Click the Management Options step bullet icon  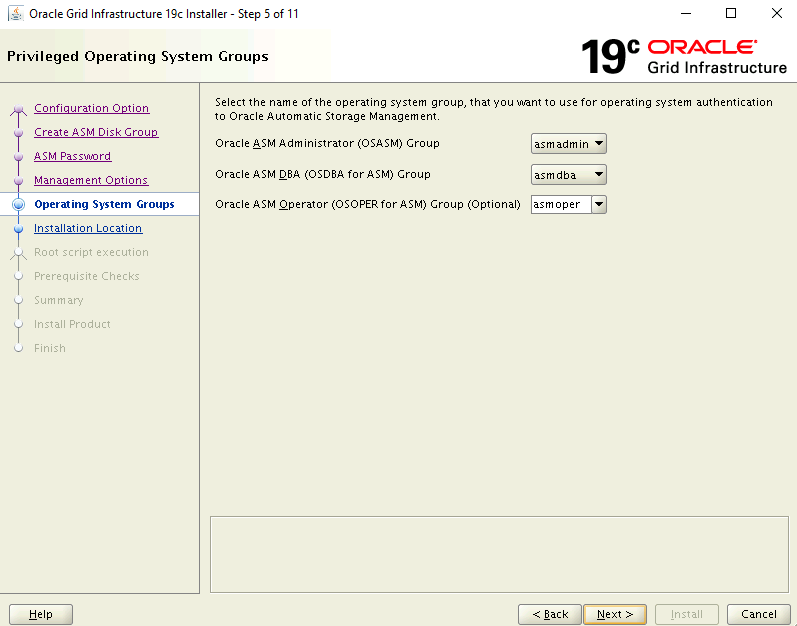click(x=19, y=180)
